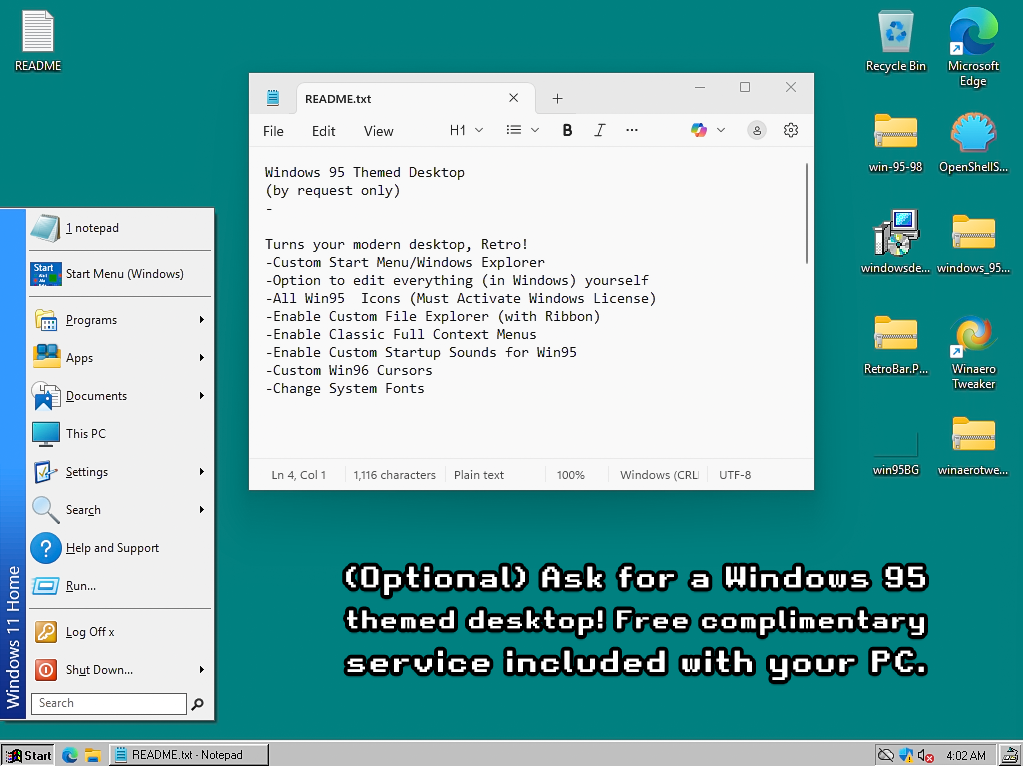Open the windows_95... zip folder
Image resolution: width=1023 pixels, height=766 pixels.
point(973,243)
